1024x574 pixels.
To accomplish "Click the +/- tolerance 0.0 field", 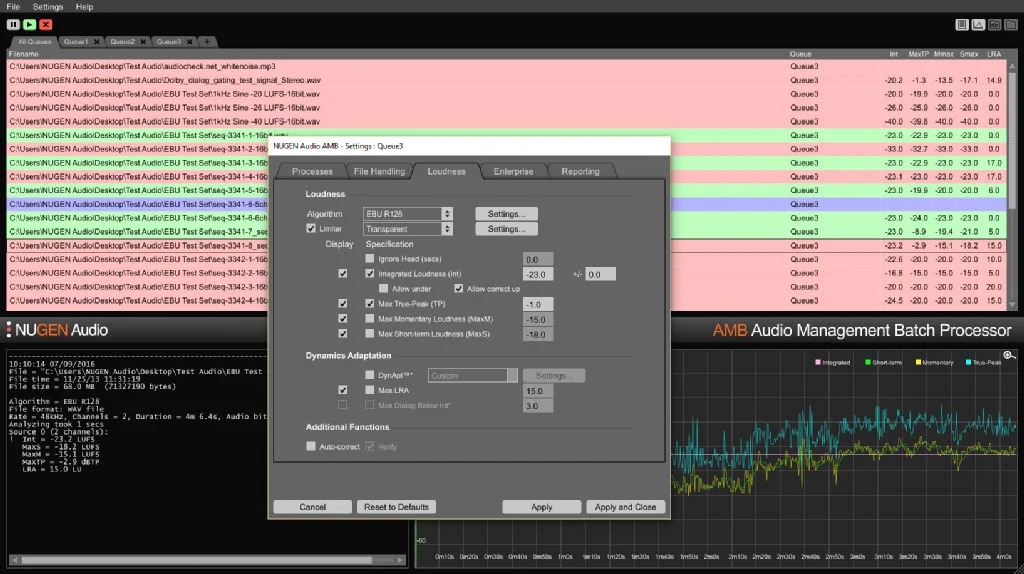I will [600, 274].
